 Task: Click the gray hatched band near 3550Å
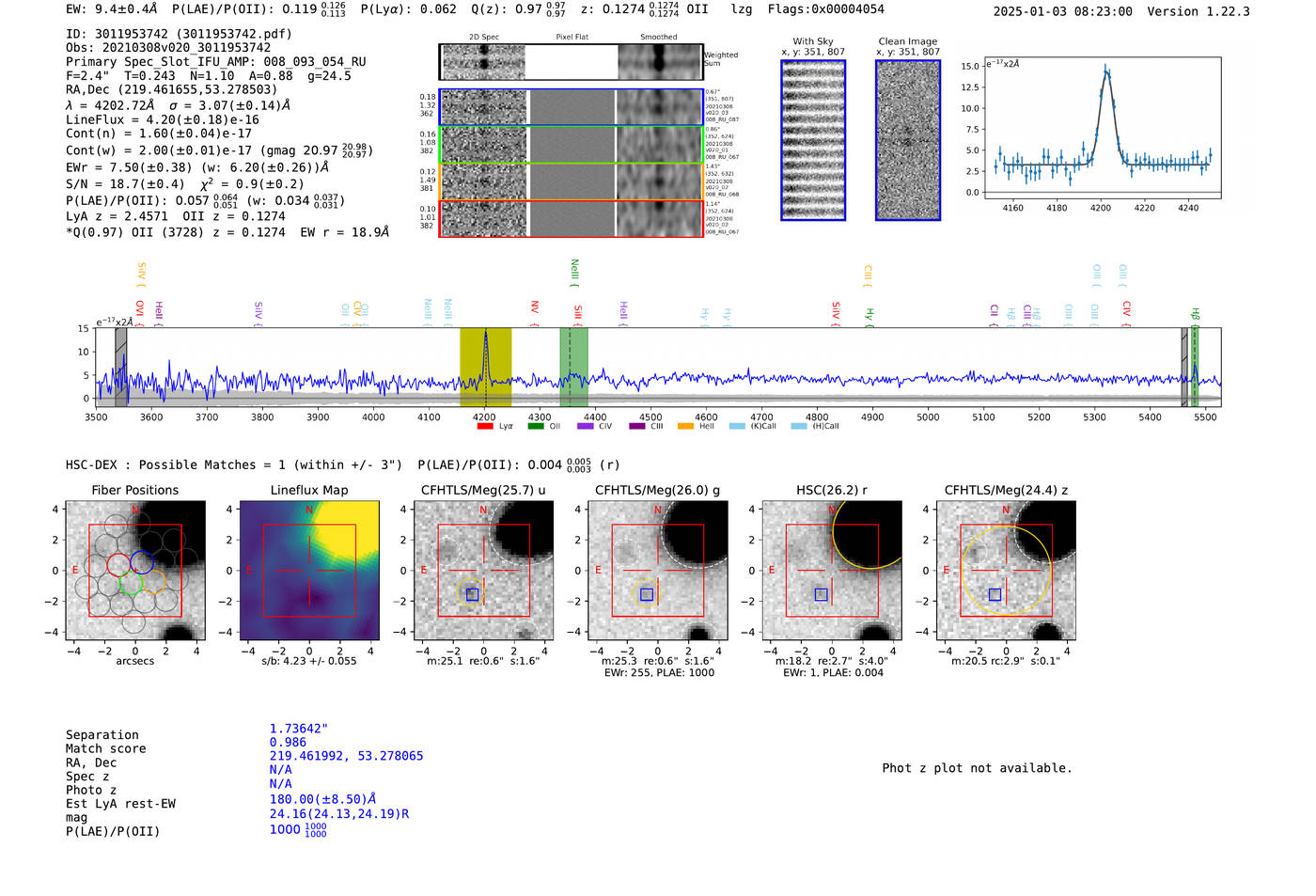(121, 367)
